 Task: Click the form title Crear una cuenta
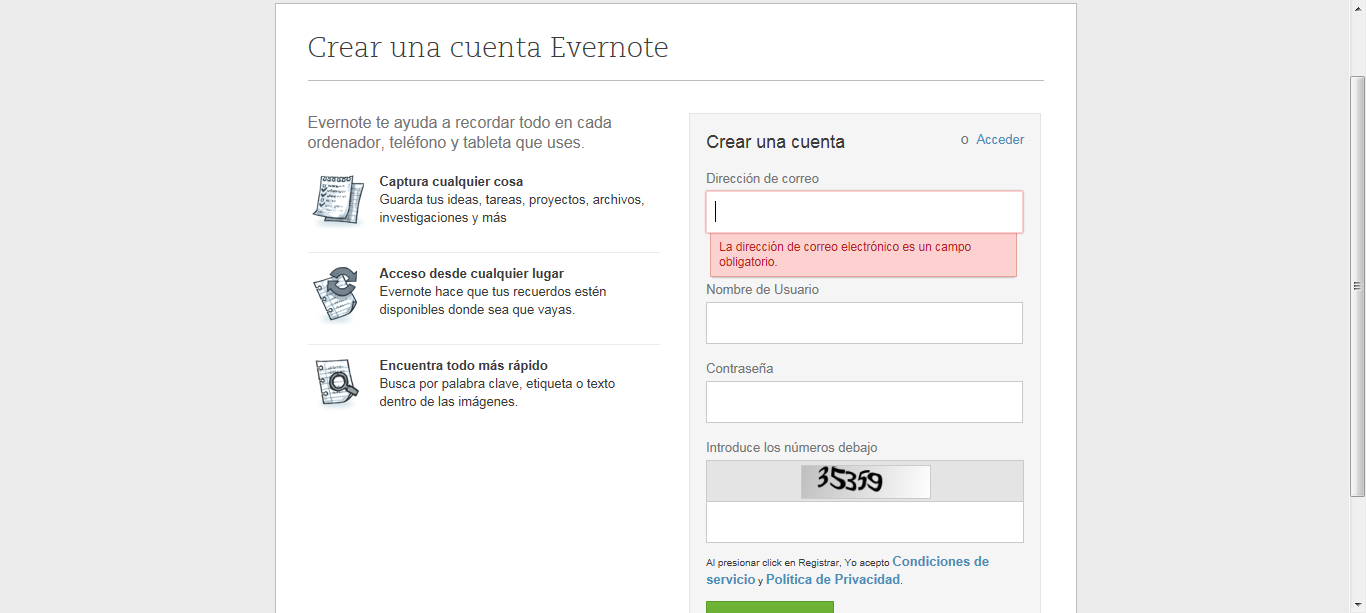775,142
